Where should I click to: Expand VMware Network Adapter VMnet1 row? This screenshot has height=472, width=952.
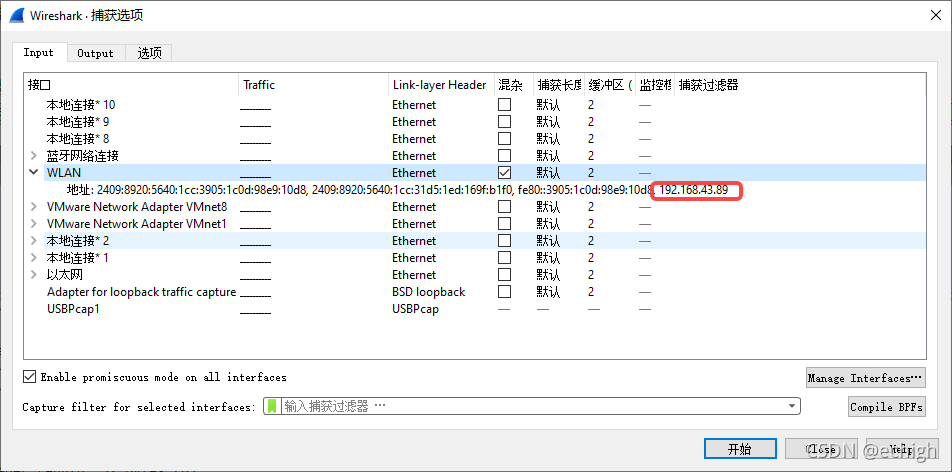(34, 224)
